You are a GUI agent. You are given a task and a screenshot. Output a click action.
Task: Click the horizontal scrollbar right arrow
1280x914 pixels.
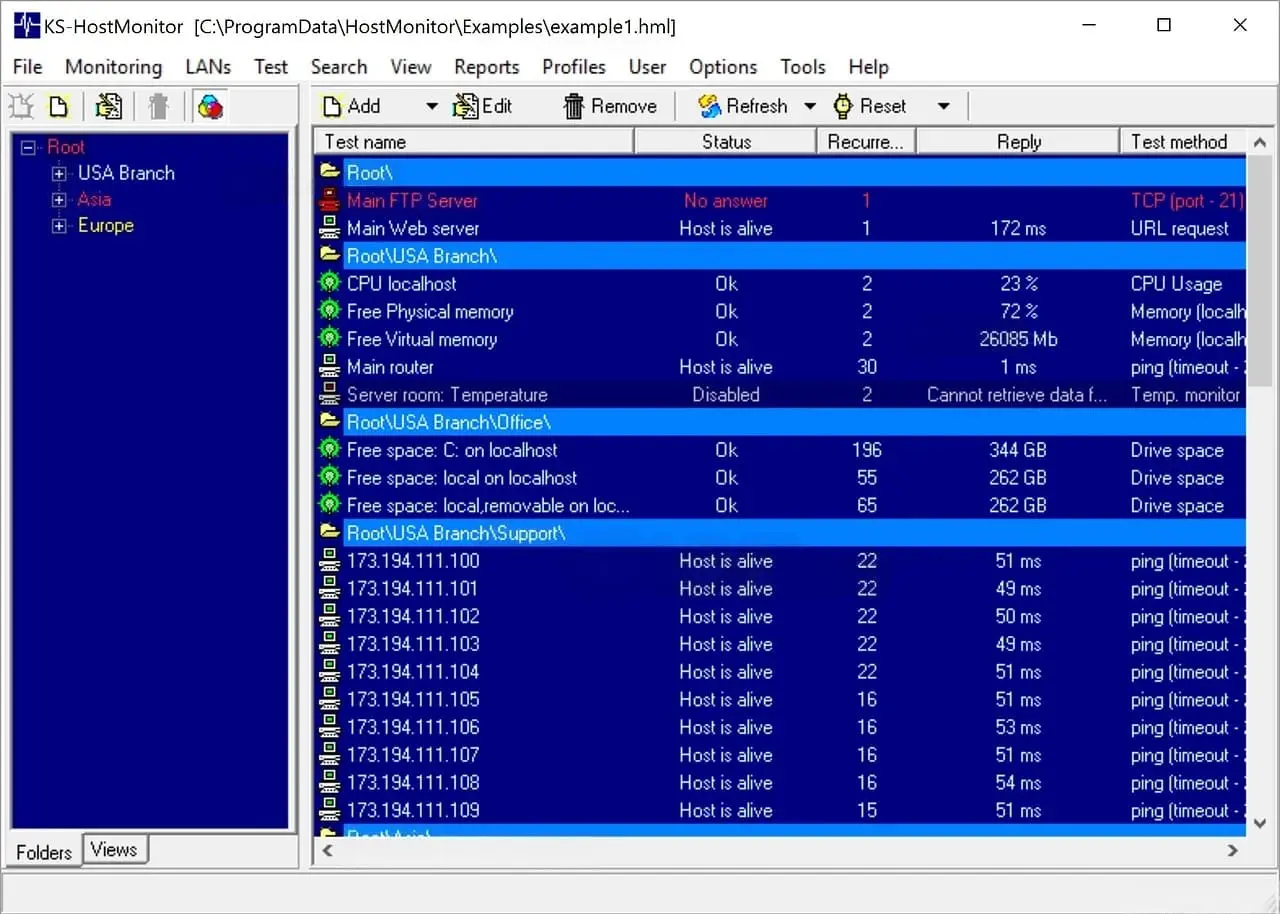1233,850
